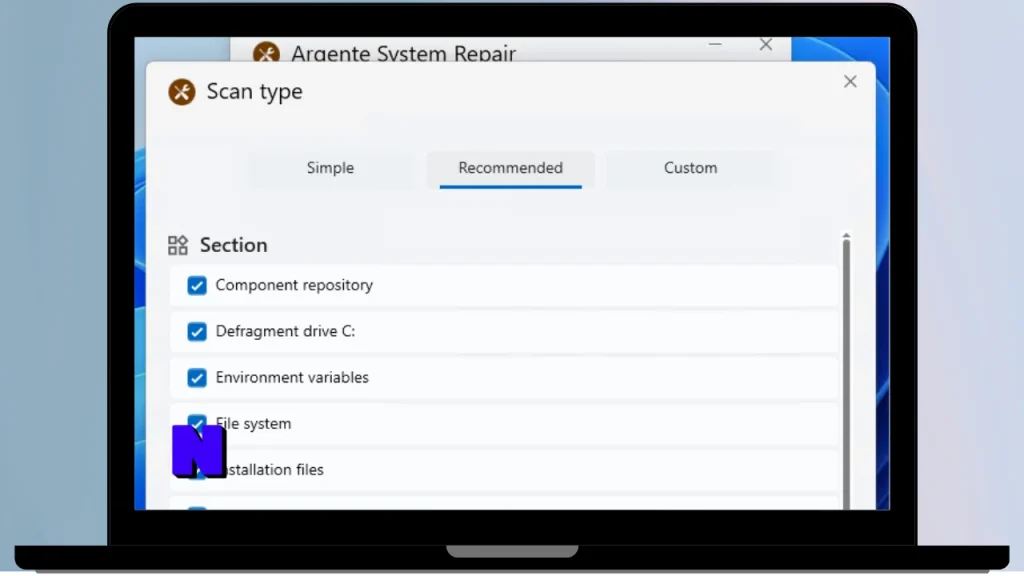The height and width of the screenshot is (576, 1024).
Task: Select the Recommended scan tab
Action: pyautogui.click(x=511, y=168)
